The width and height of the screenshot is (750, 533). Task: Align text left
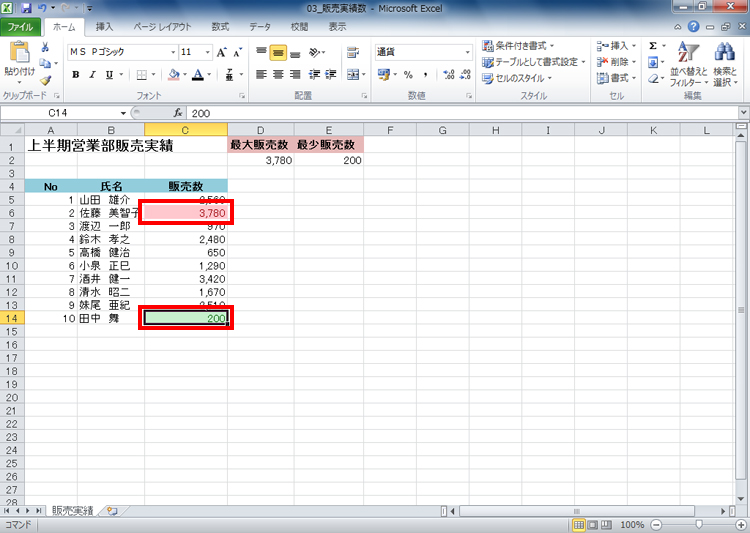coord(261,74)
